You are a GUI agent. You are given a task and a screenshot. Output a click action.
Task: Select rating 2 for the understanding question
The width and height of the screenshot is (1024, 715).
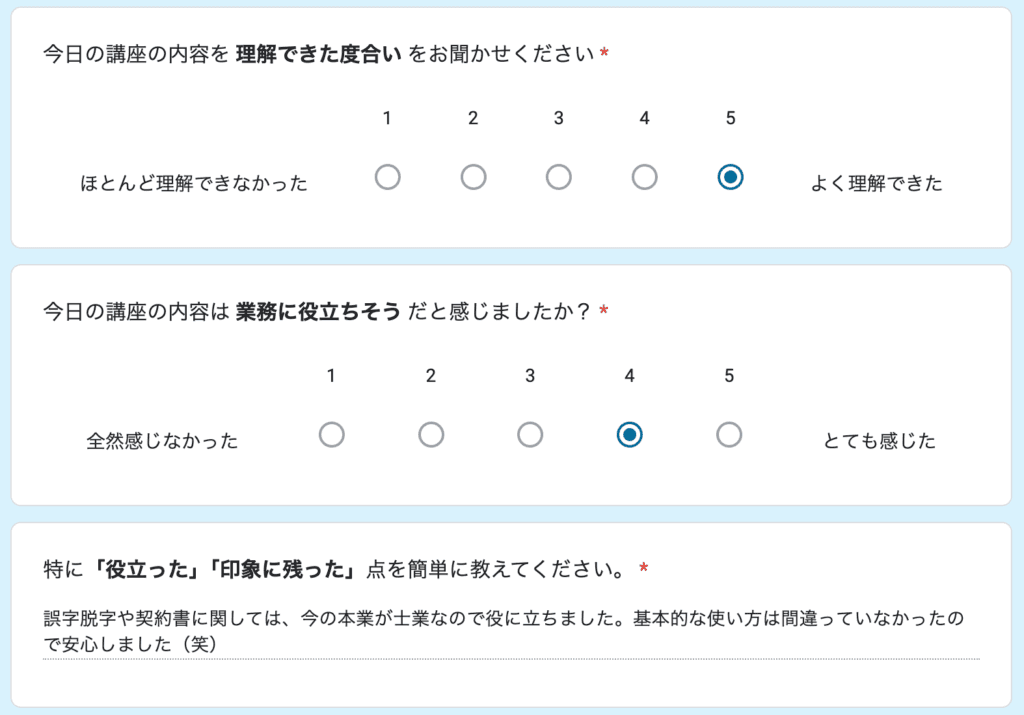tap(473, 177)
